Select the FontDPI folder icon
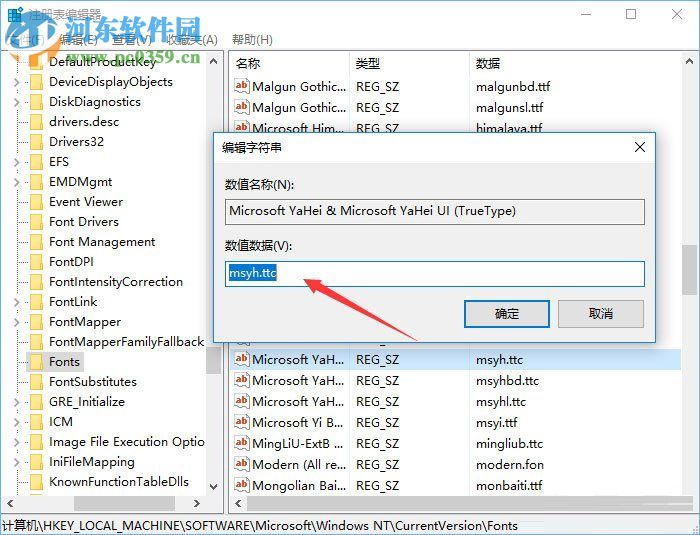 (36, 262)
